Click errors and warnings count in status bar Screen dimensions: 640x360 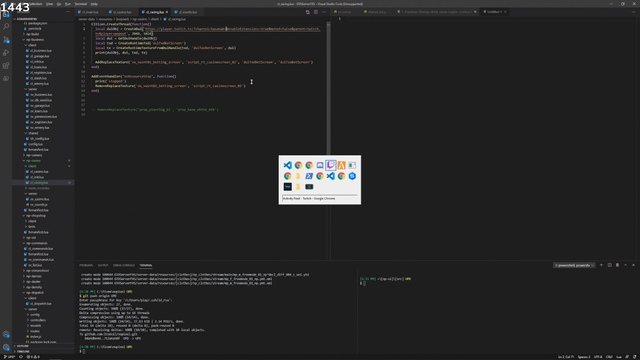pos(33,357)
